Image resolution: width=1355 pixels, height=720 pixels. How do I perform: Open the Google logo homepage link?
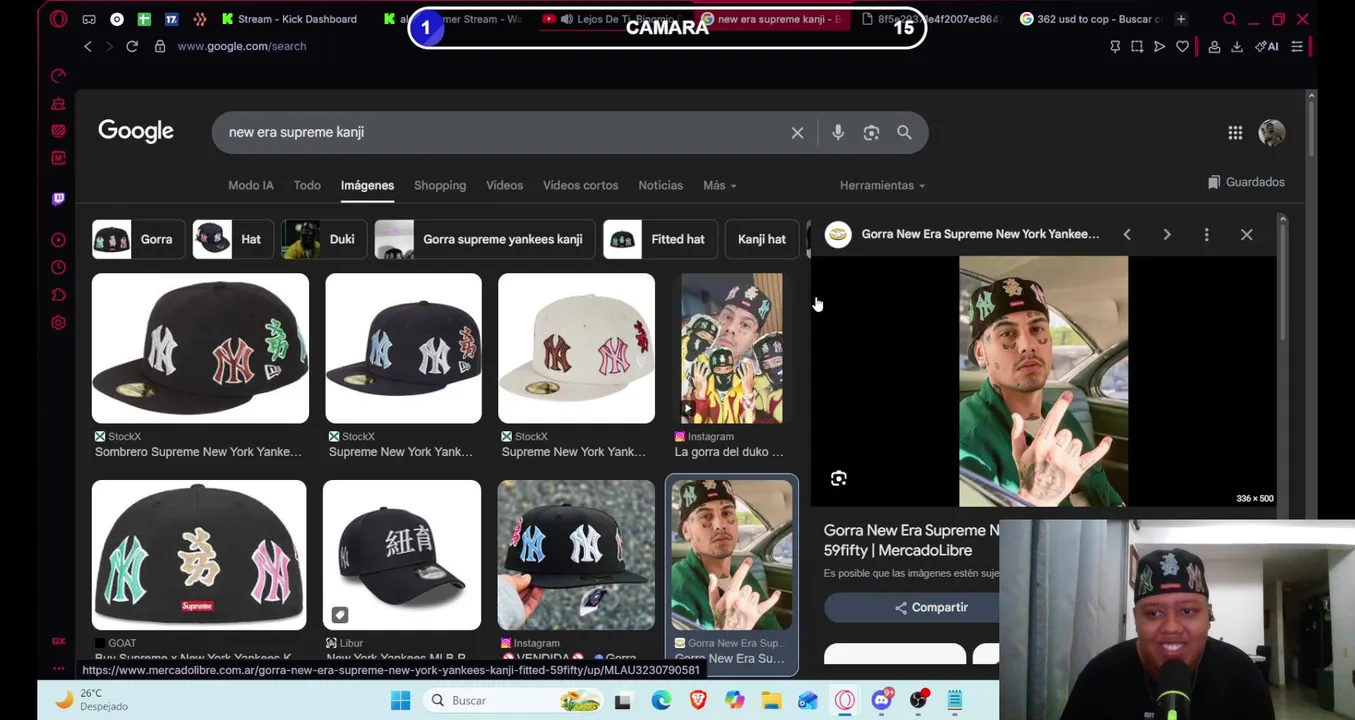[x=136, y=132]
